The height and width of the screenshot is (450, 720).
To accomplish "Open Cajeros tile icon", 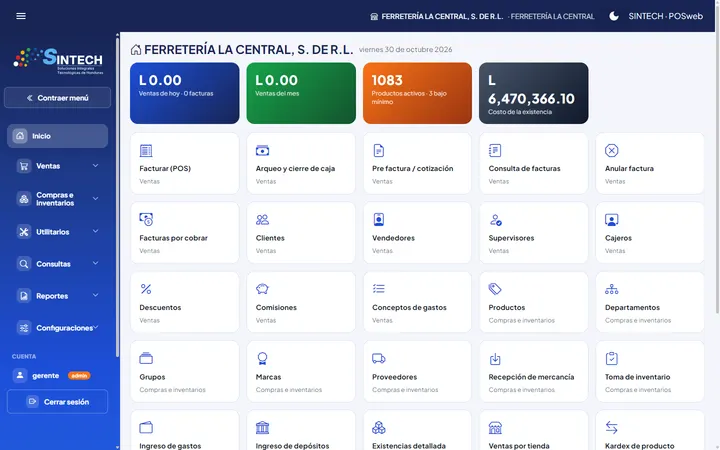I will 612,219.
